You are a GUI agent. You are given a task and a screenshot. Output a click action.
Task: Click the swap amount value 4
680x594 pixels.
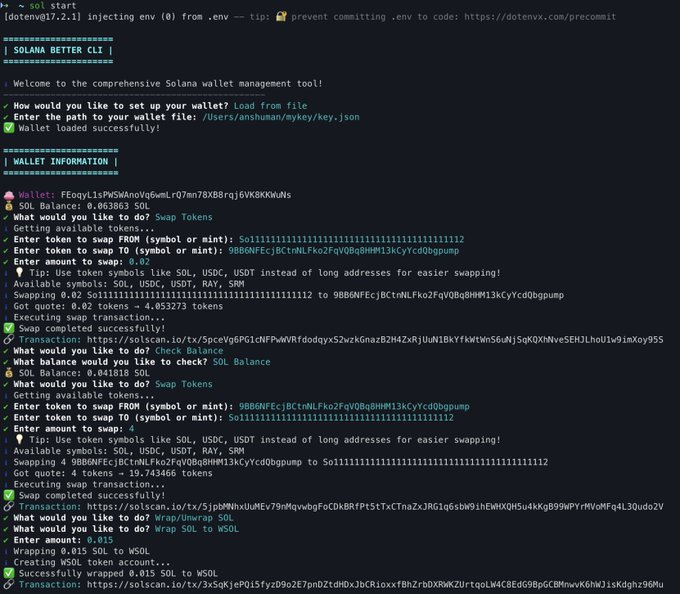tap(131, 429)
